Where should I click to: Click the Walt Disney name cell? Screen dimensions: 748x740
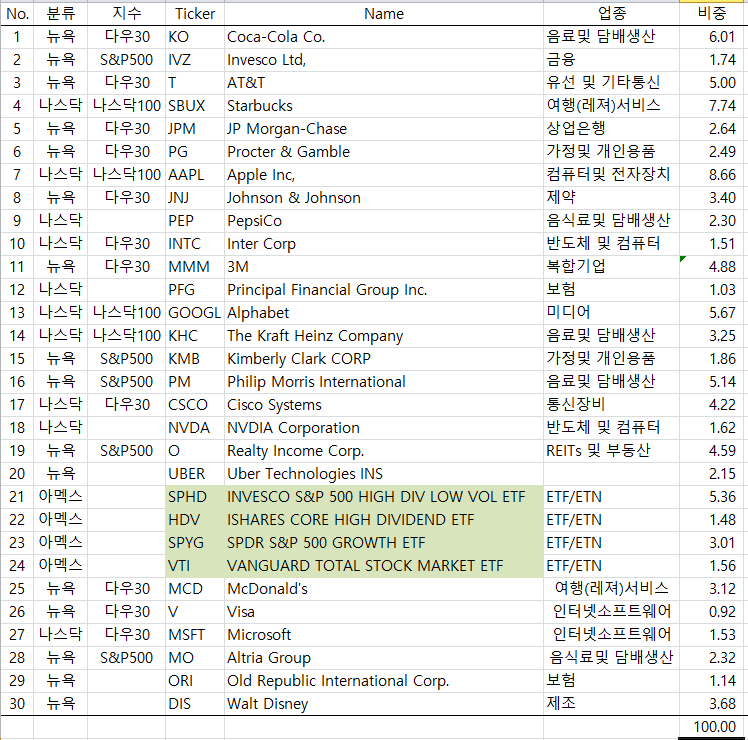tap(384, 703)
